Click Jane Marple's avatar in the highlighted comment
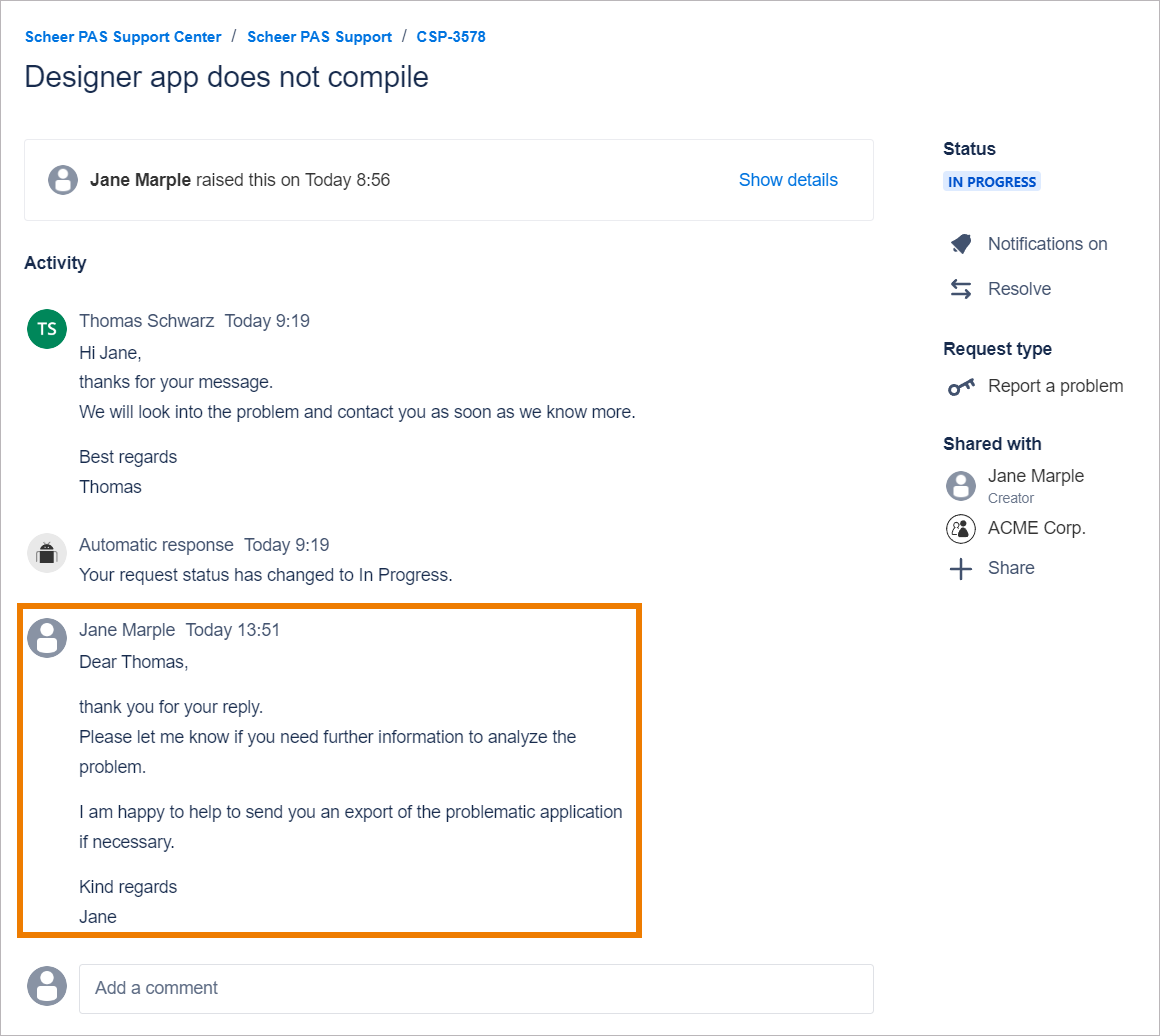The image size is (1160, 1036). [46, 638]
